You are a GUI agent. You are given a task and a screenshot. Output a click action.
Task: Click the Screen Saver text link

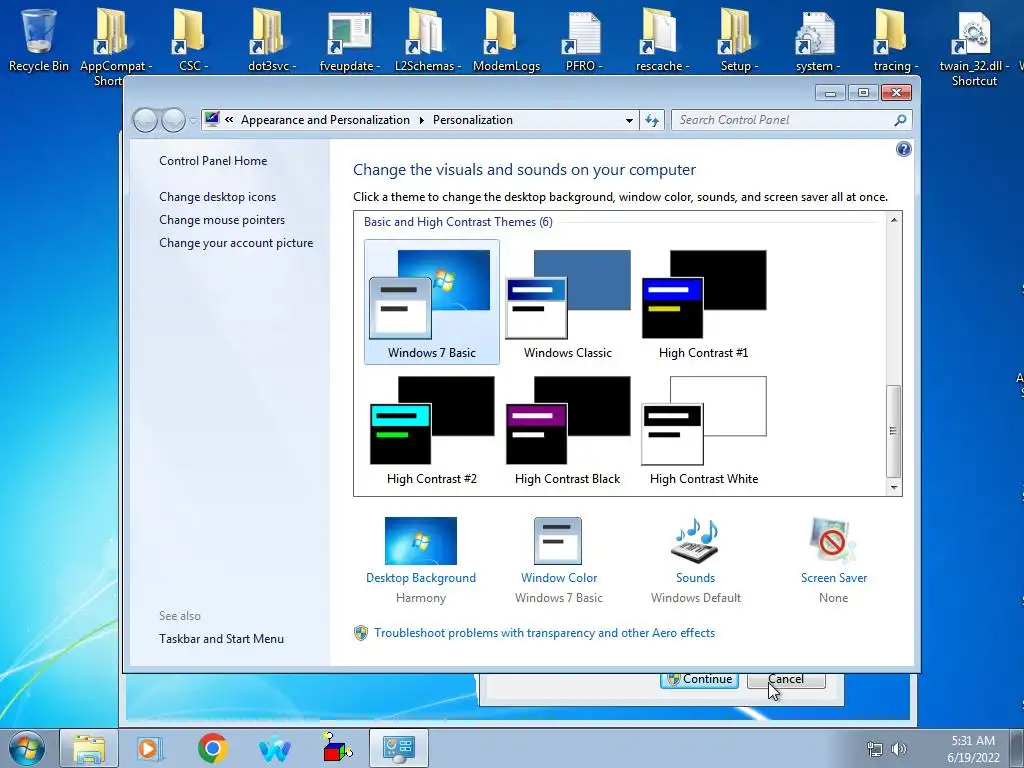tap(834, 578)
